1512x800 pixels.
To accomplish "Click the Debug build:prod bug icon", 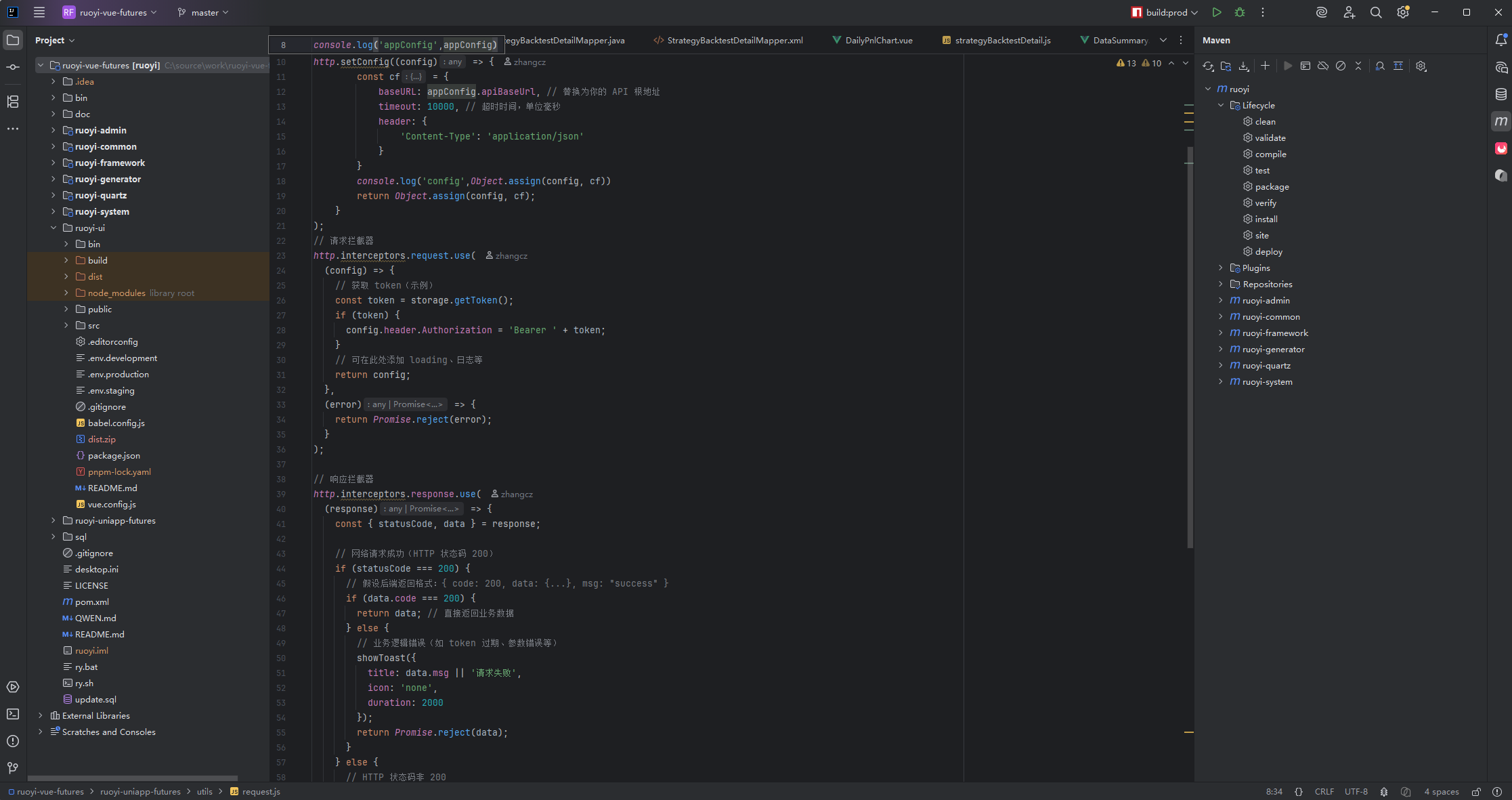I will coord(1240,12).
